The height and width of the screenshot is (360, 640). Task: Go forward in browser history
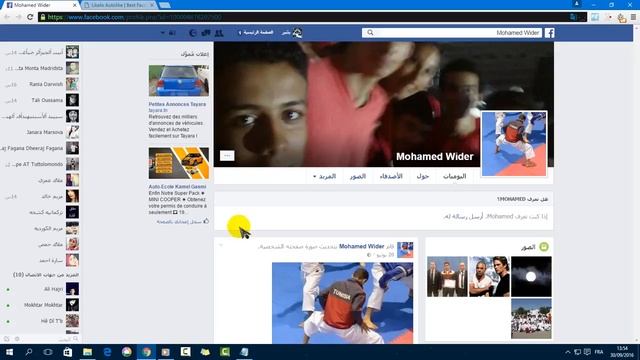(x=18, y=17)
